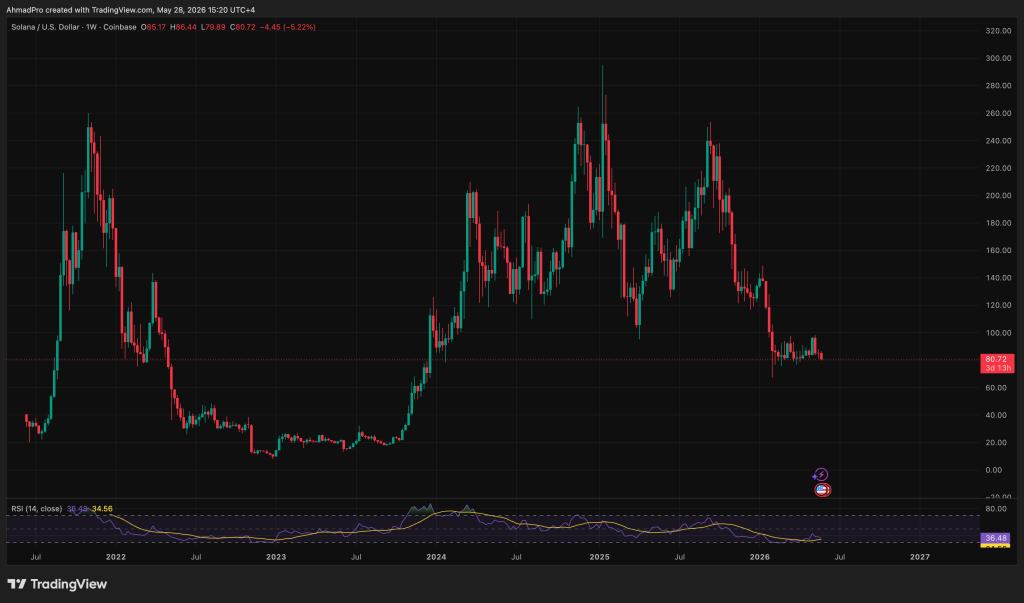Click the 240.00 price axis label
Viewport: 1024px width, 603px height.
click(998, 140)
